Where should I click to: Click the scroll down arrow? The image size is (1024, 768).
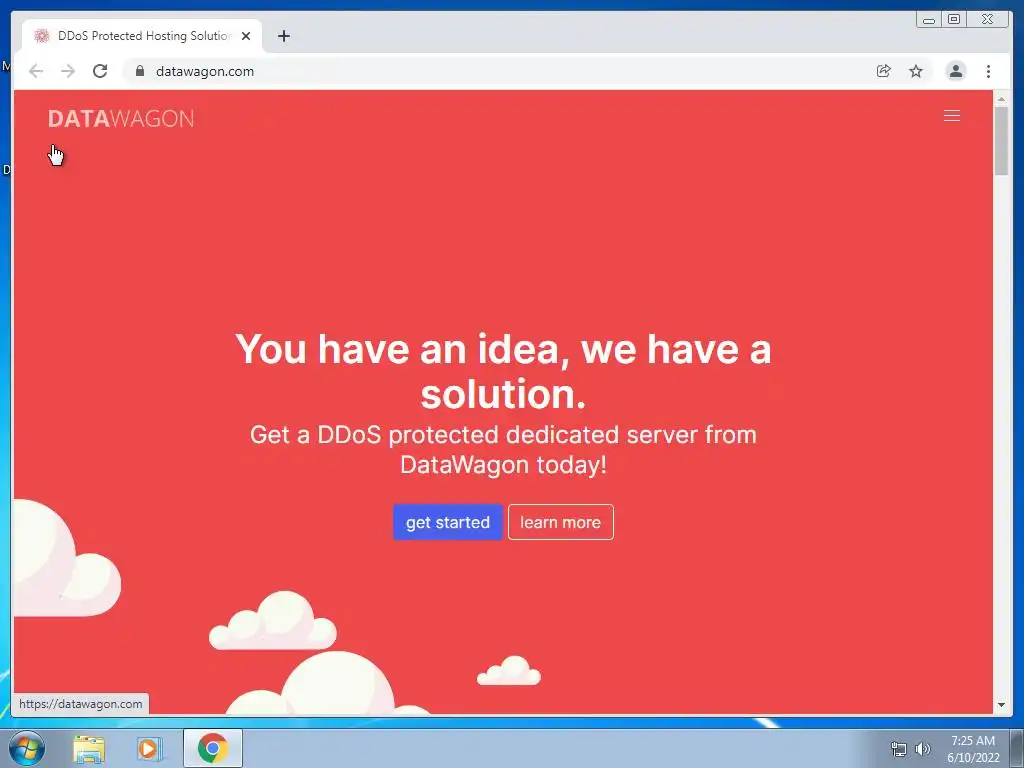tap(1001, 705)
